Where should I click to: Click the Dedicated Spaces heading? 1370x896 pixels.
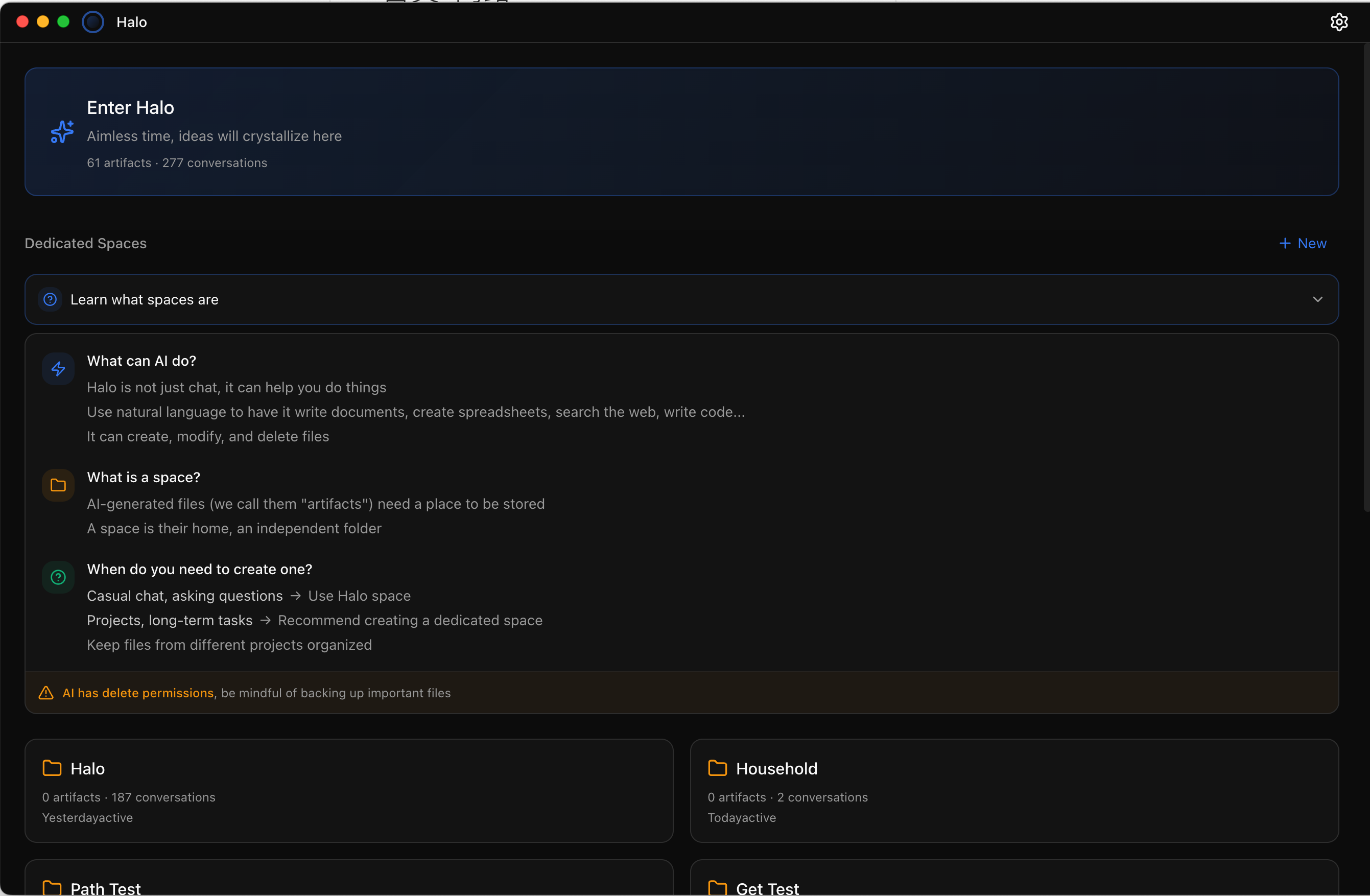(x=86, y=244)
